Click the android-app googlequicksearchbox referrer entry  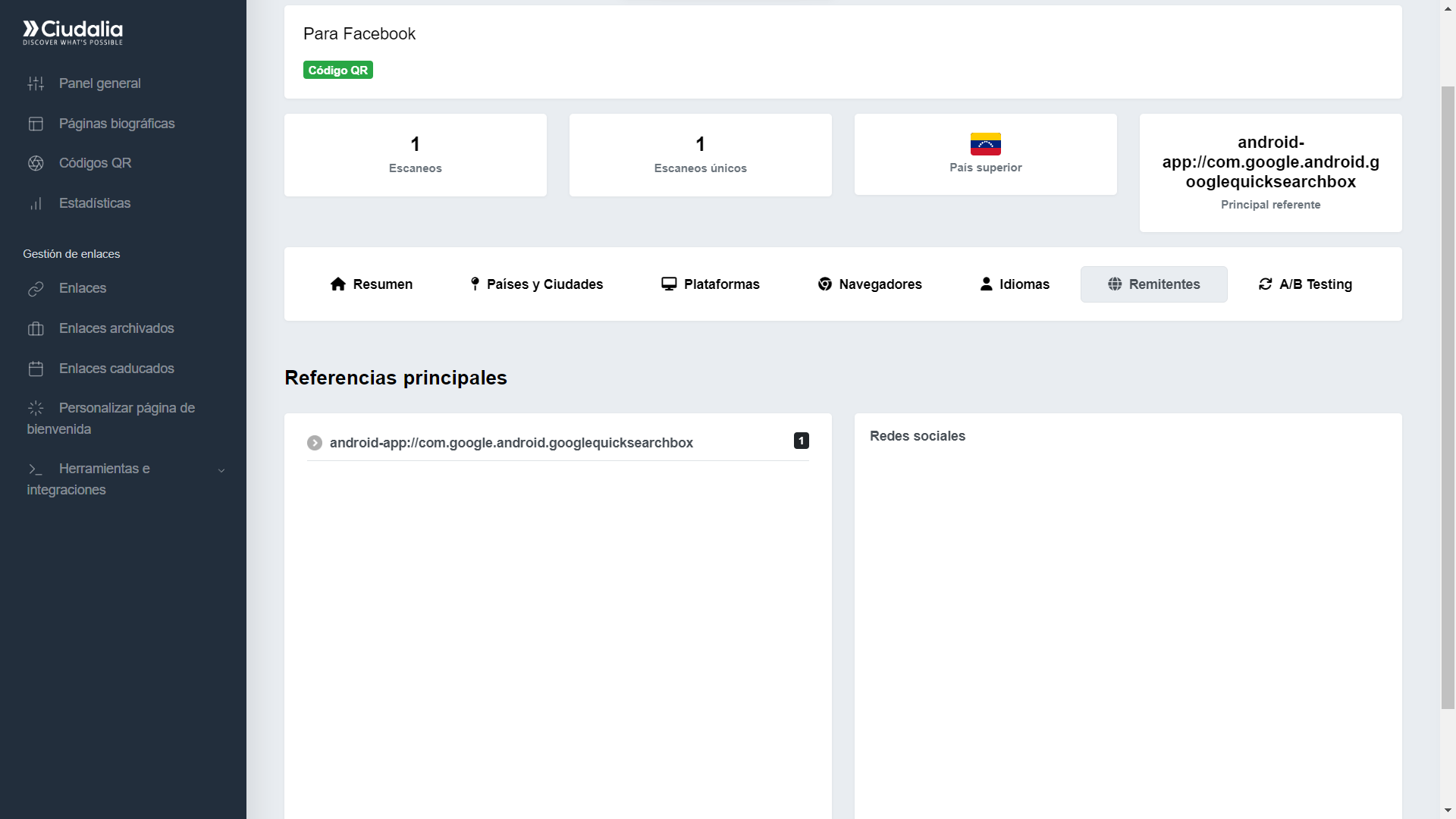(x=511, y=443)
